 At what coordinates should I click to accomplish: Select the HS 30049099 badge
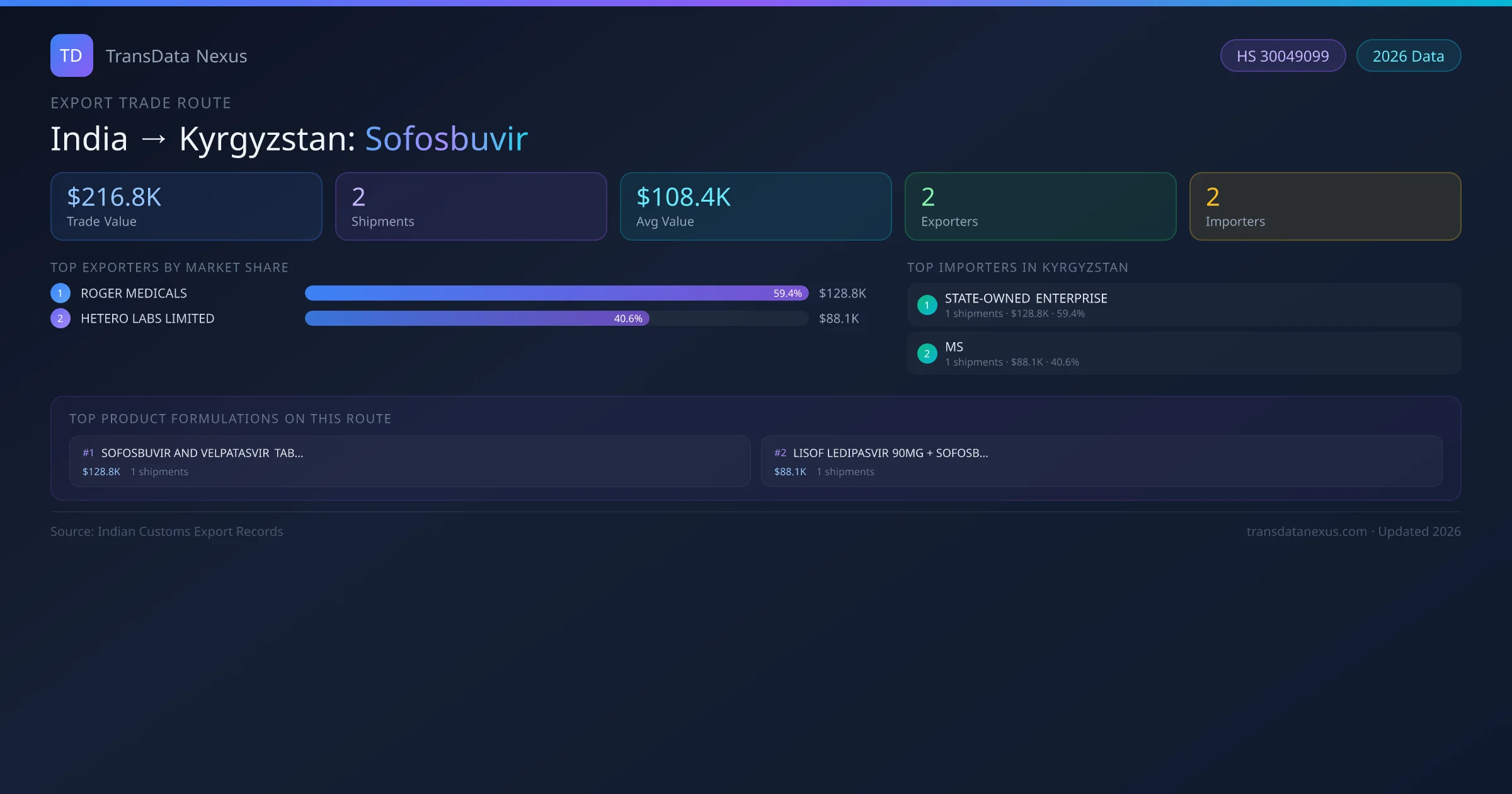pyautogui.click(x=1283, y=56)
